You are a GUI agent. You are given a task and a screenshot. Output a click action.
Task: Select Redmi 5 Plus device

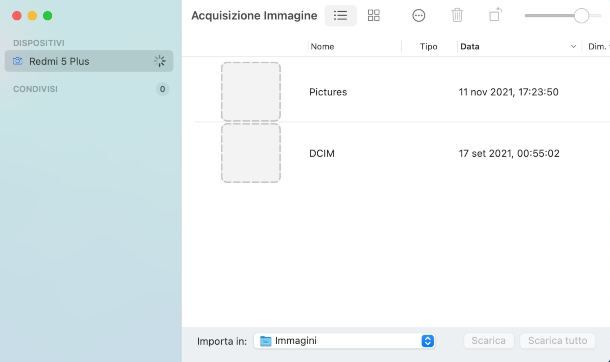click(x=89, y=61)
